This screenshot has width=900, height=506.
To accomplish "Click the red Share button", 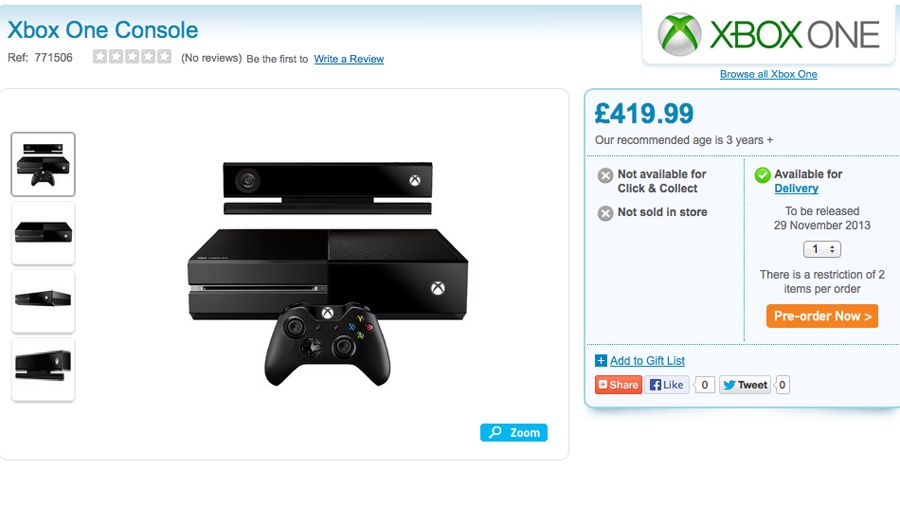I will pos(618,385).
